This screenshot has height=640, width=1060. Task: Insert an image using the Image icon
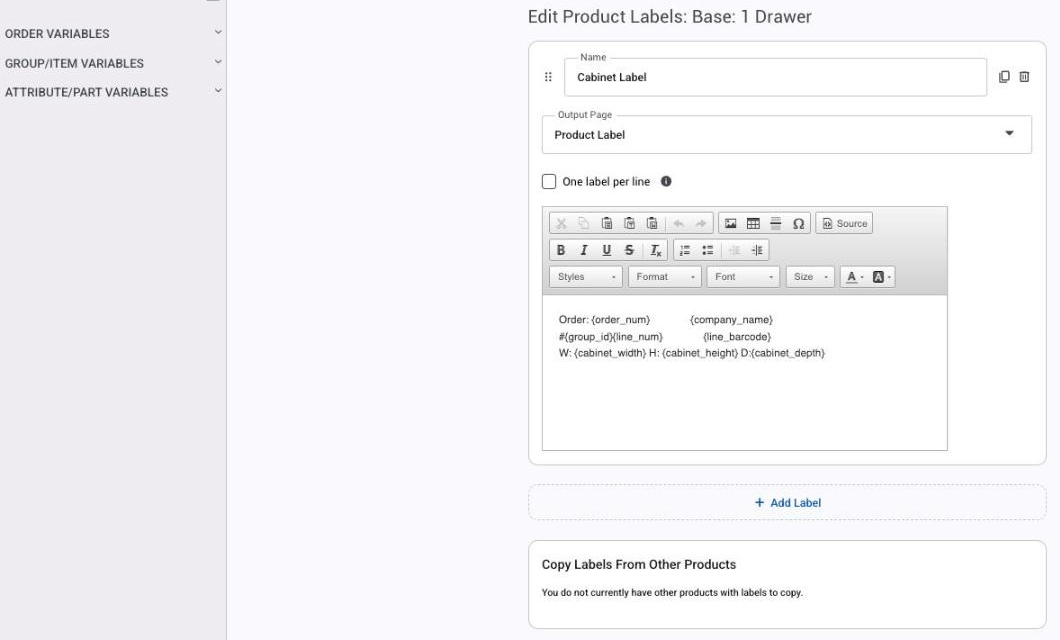point(730,223)
